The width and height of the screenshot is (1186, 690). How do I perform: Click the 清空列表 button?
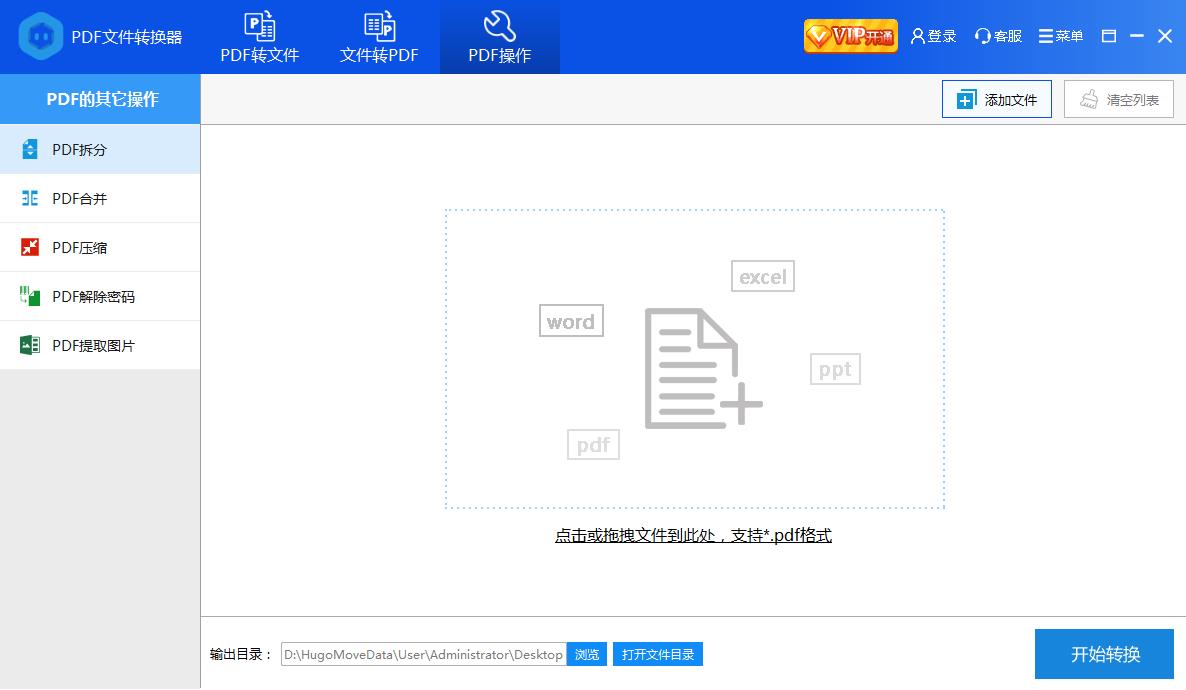tap(1119, 99)
